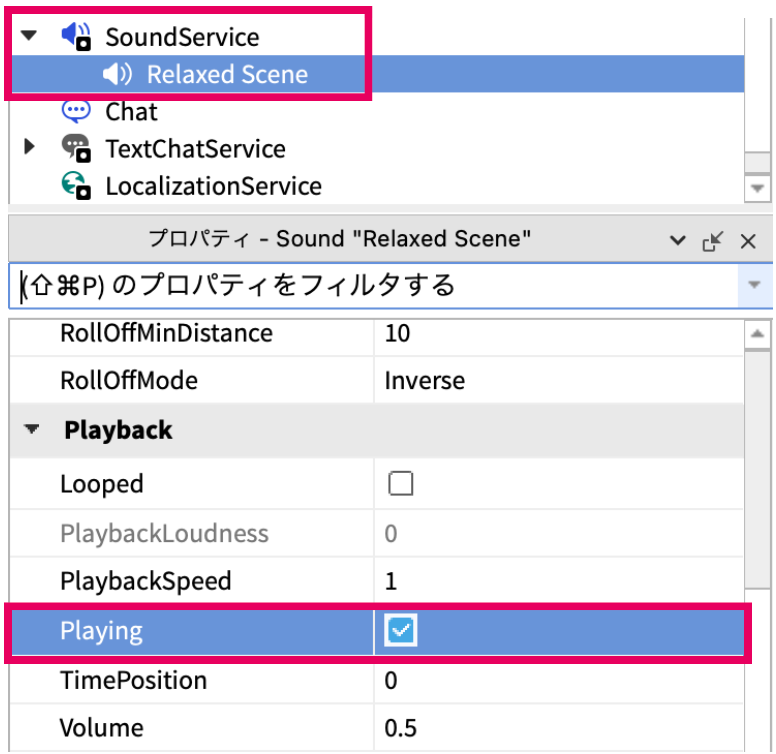Click the property filter search field

click(370, 286)
